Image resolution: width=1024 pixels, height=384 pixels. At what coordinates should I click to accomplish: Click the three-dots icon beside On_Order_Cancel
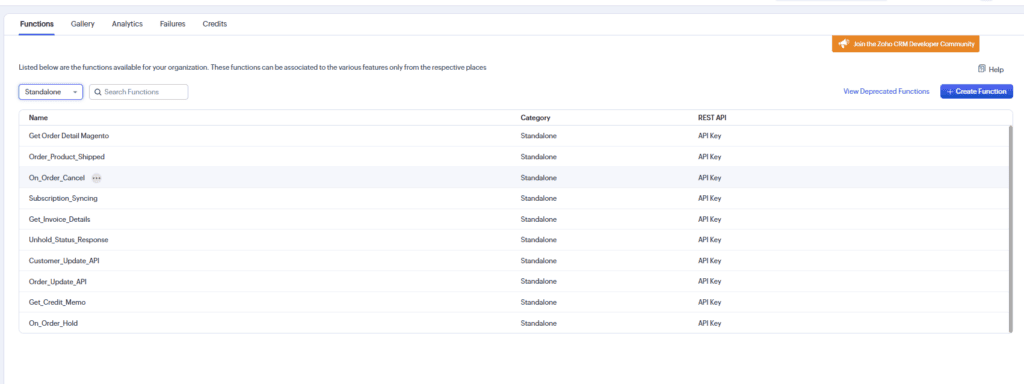click(97, 178)
